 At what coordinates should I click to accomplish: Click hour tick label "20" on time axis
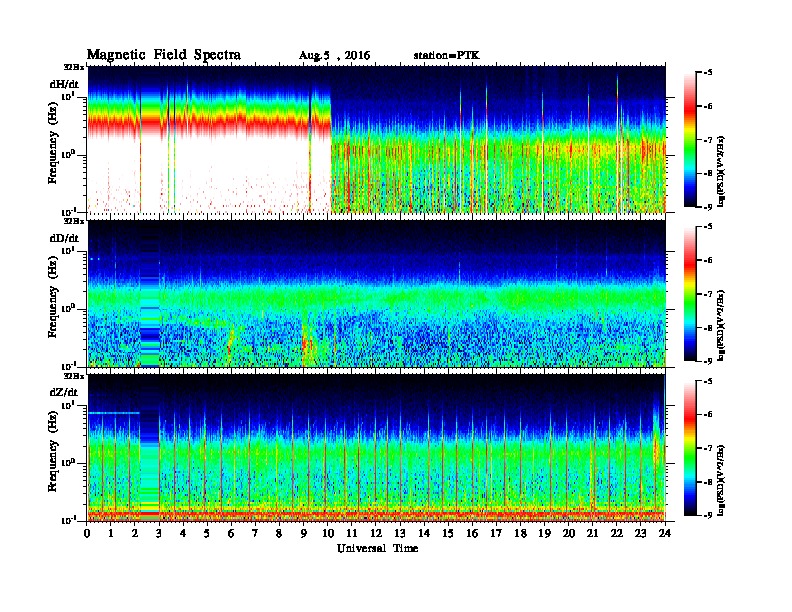pos(569,534)
